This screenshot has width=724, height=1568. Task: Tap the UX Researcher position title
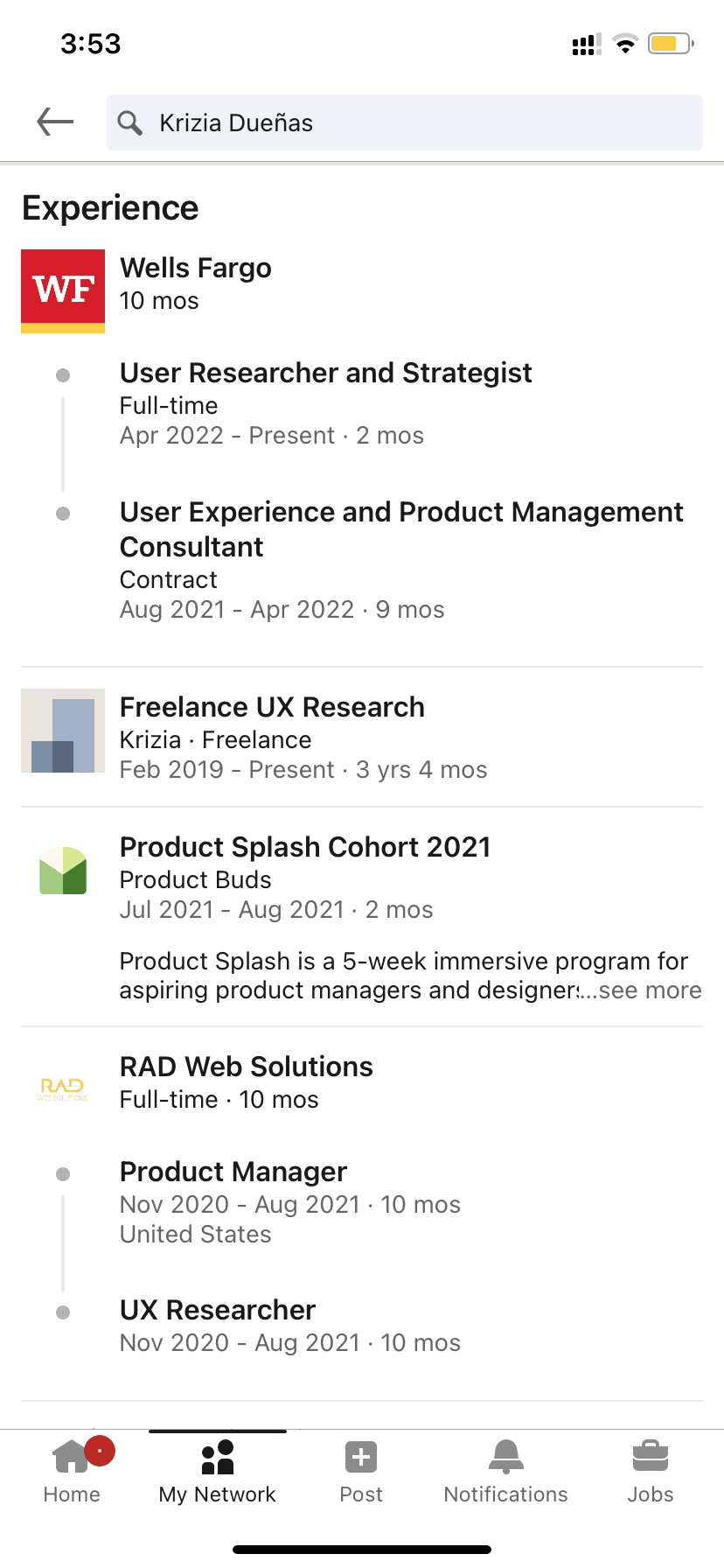[x=217, y=1310]
